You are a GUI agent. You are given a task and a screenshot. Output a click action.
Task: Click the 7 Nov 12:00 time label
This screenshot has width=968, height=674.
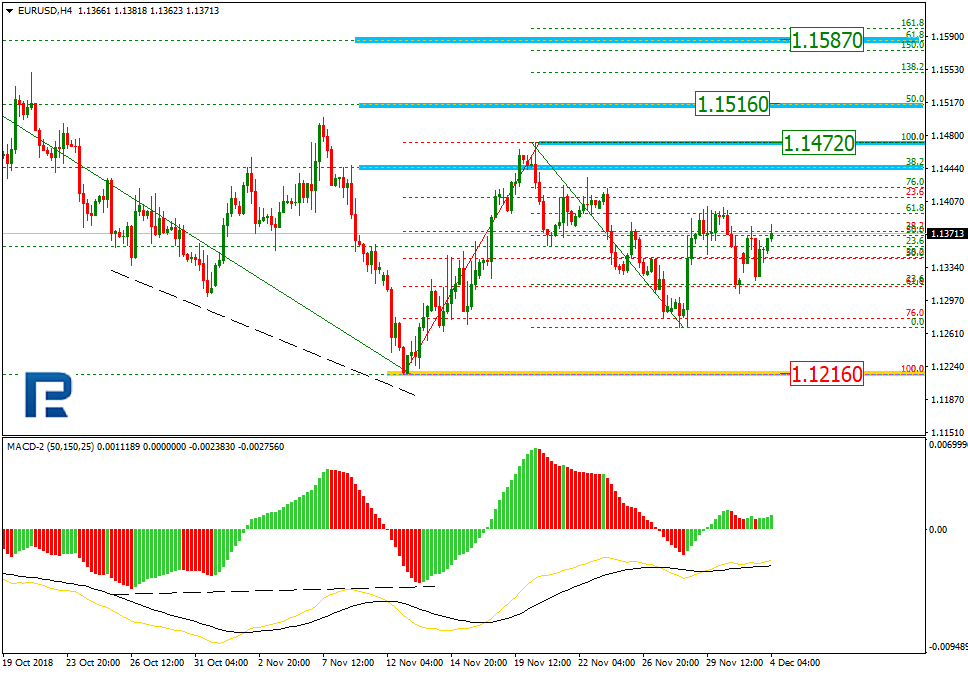click(348, 662)
